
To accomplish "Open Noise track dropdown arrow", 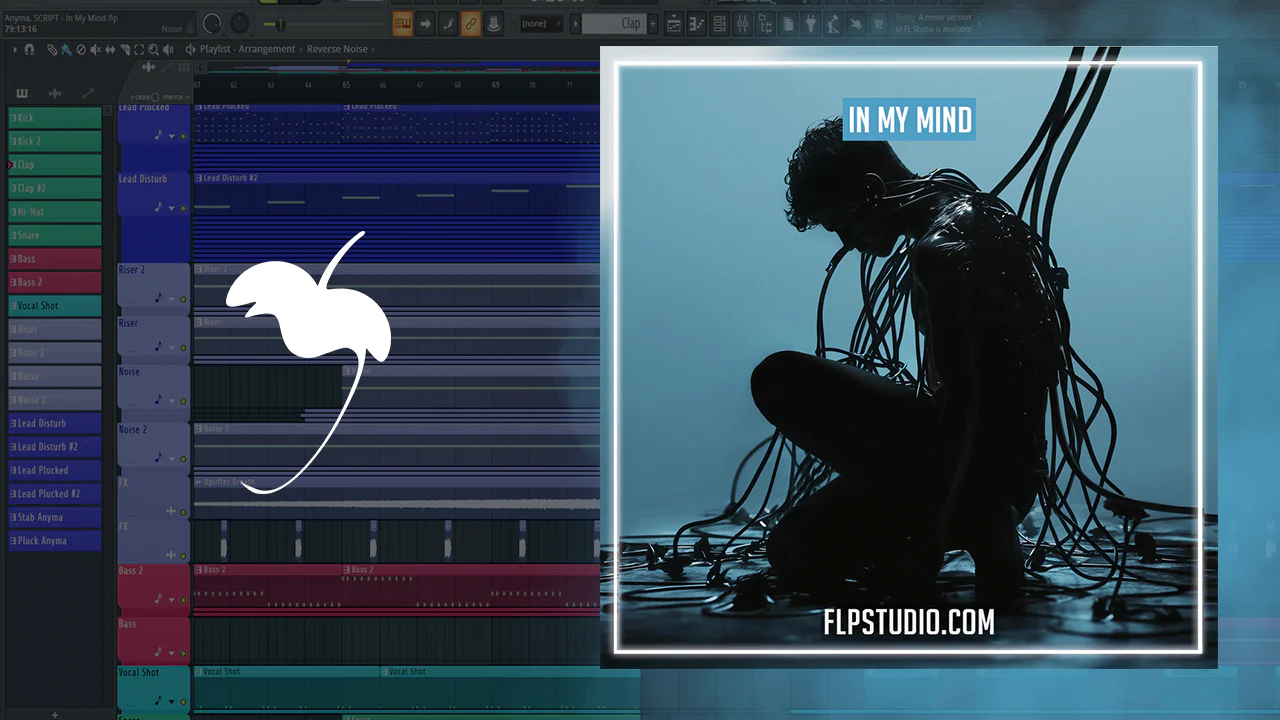I will pos(171,400).
